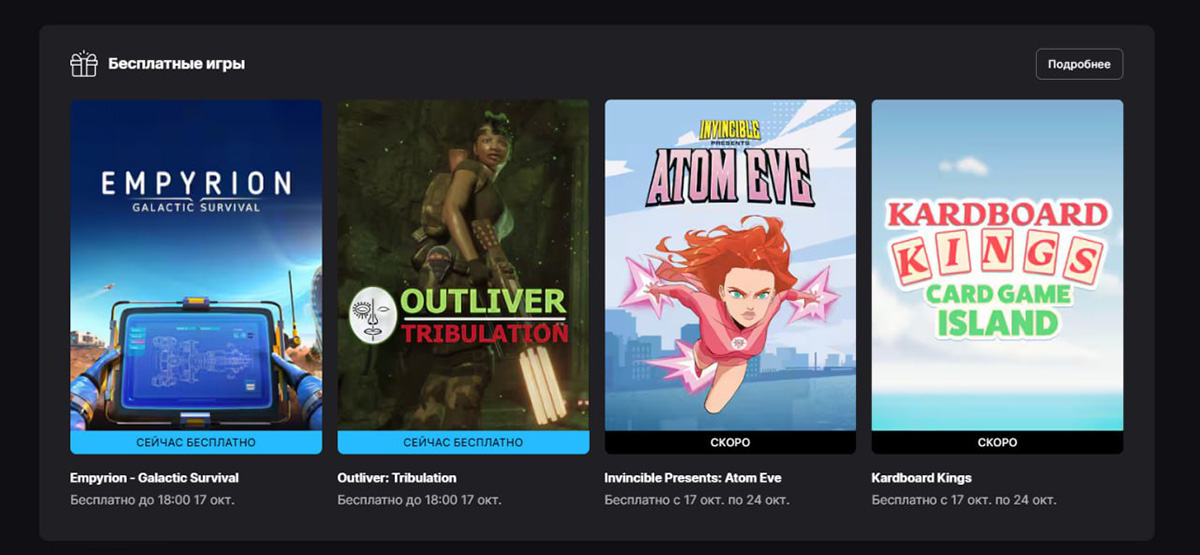
Task: Click Kardboard Kings free date range text
Action: tap(964, 499)
